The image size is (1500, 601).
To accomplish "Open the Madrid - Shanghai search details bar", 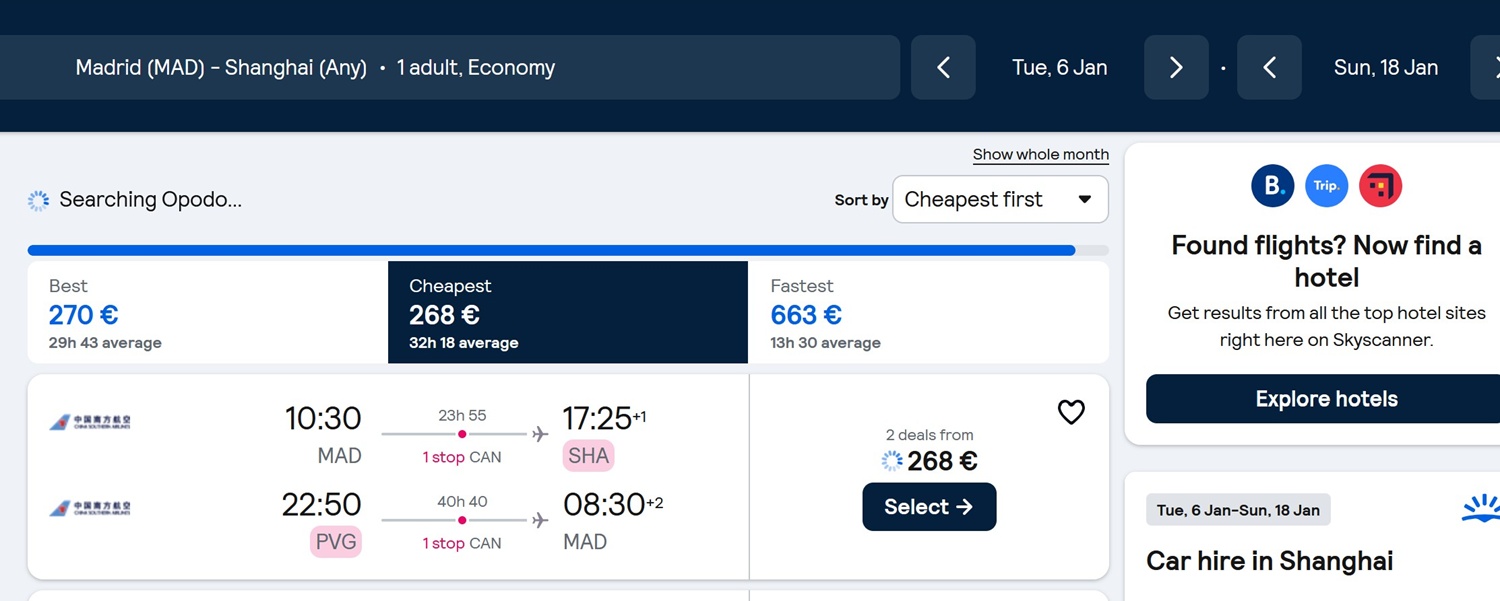I will tap(450, 67).
